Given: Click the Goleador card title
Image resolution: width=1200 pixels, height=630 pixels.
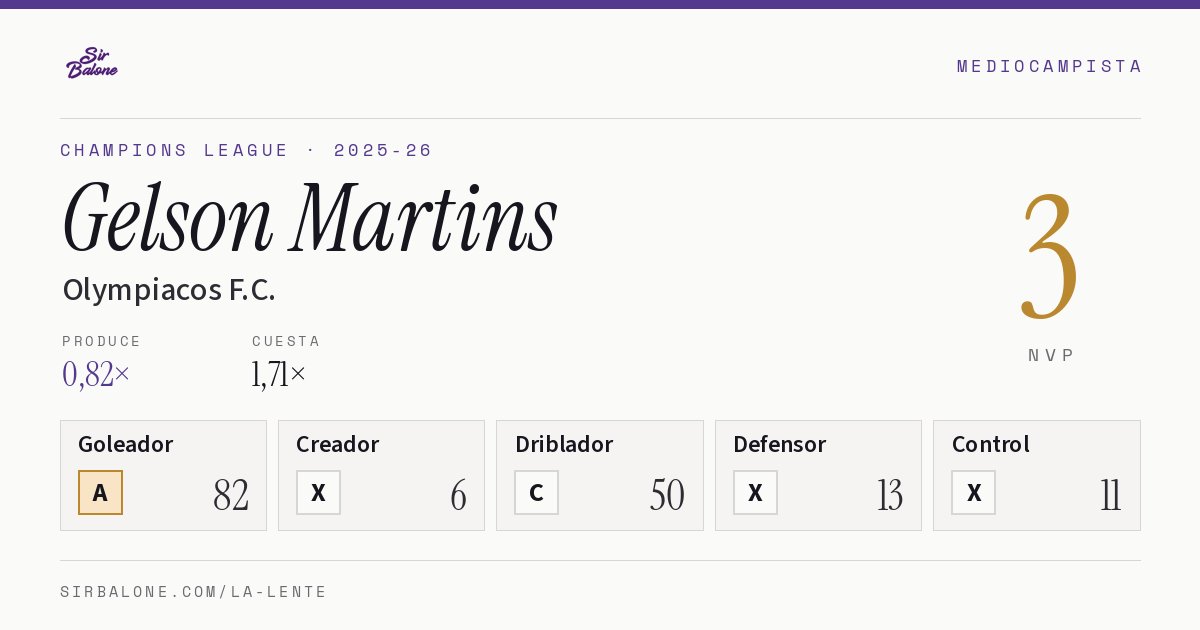Looking at the screenshot, I should [126, 444].
